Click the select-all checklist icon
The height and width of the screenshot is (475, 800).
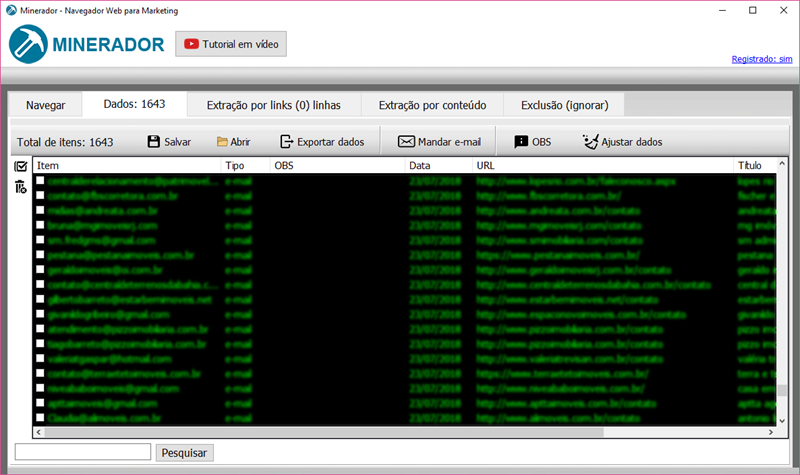(x=20, y=166)
